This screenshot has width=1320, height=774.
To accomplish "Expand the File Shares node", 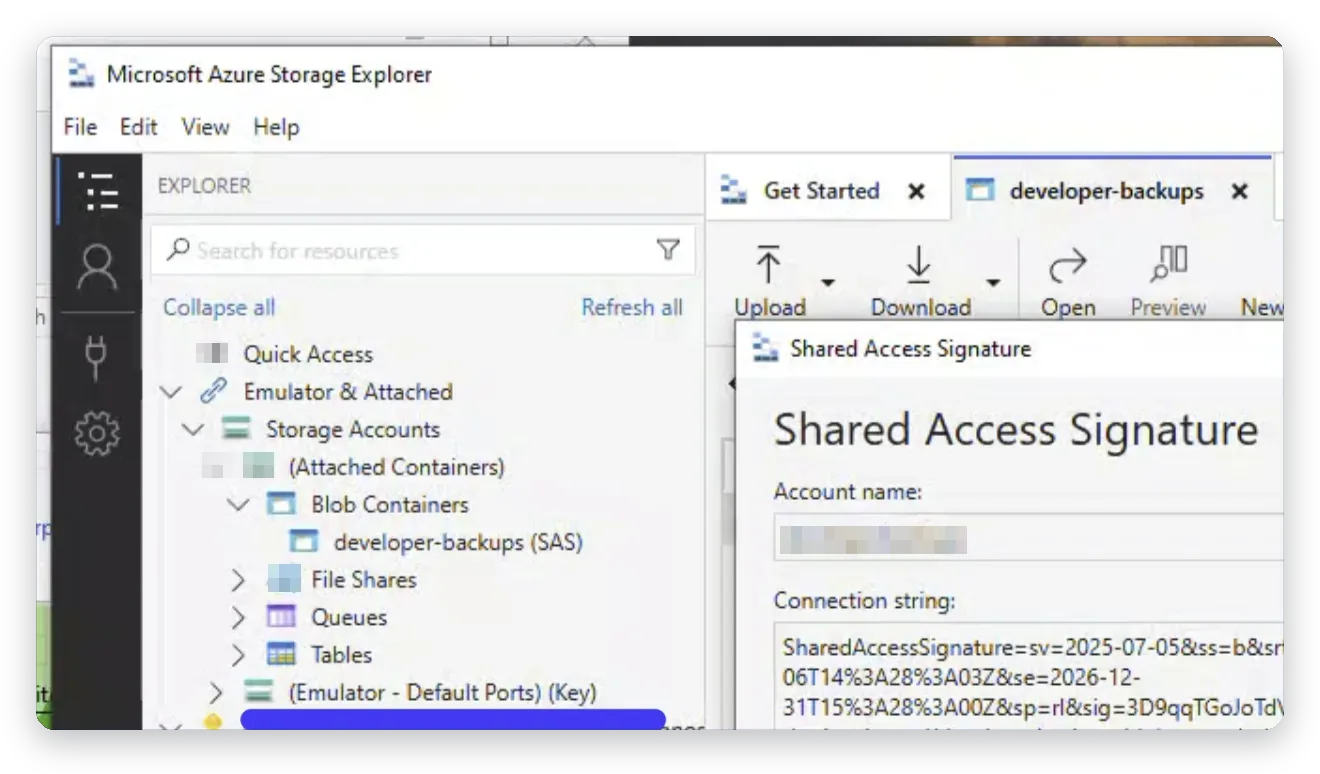I will click(x=238, y=580).
